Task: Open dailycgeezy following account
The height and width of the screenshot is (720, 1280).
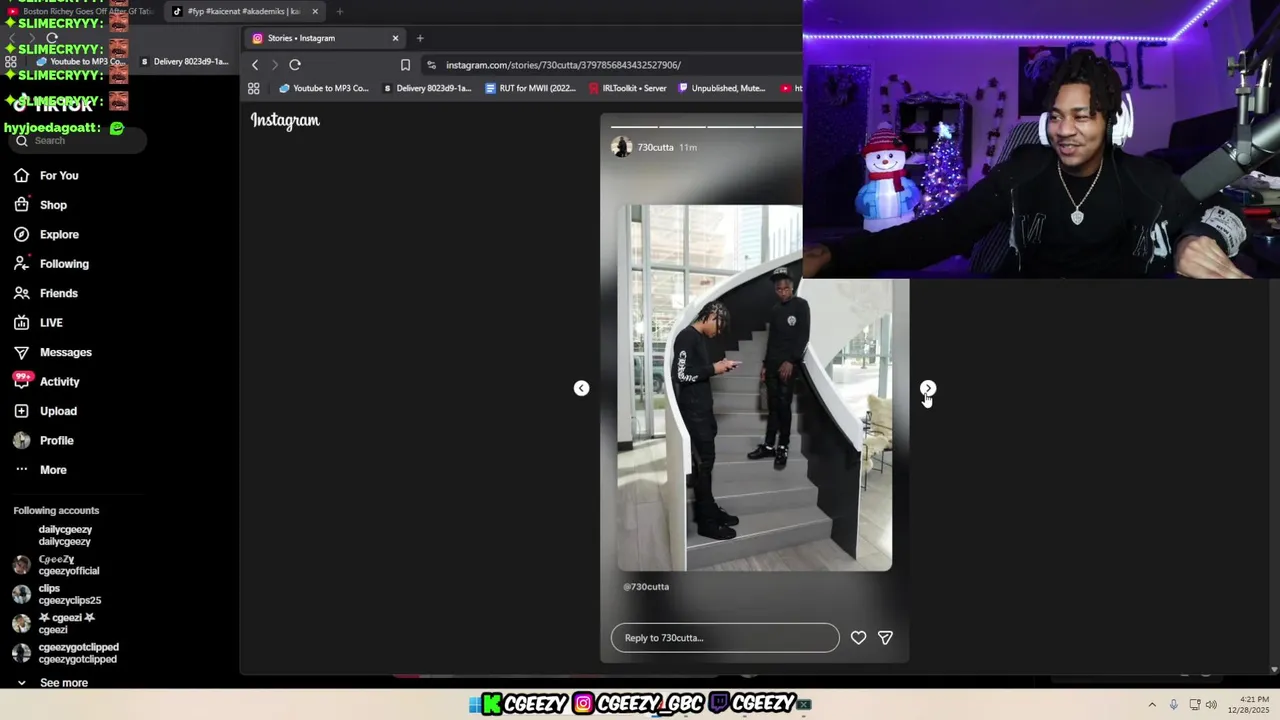Action: [x=65, y=536]
